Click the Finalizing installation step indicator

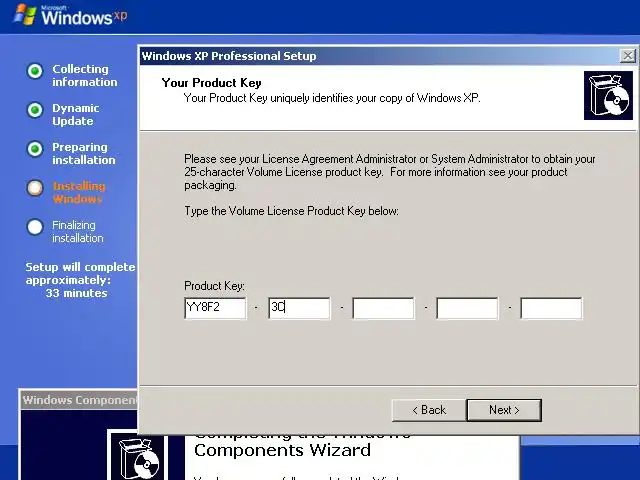point(35,227)
